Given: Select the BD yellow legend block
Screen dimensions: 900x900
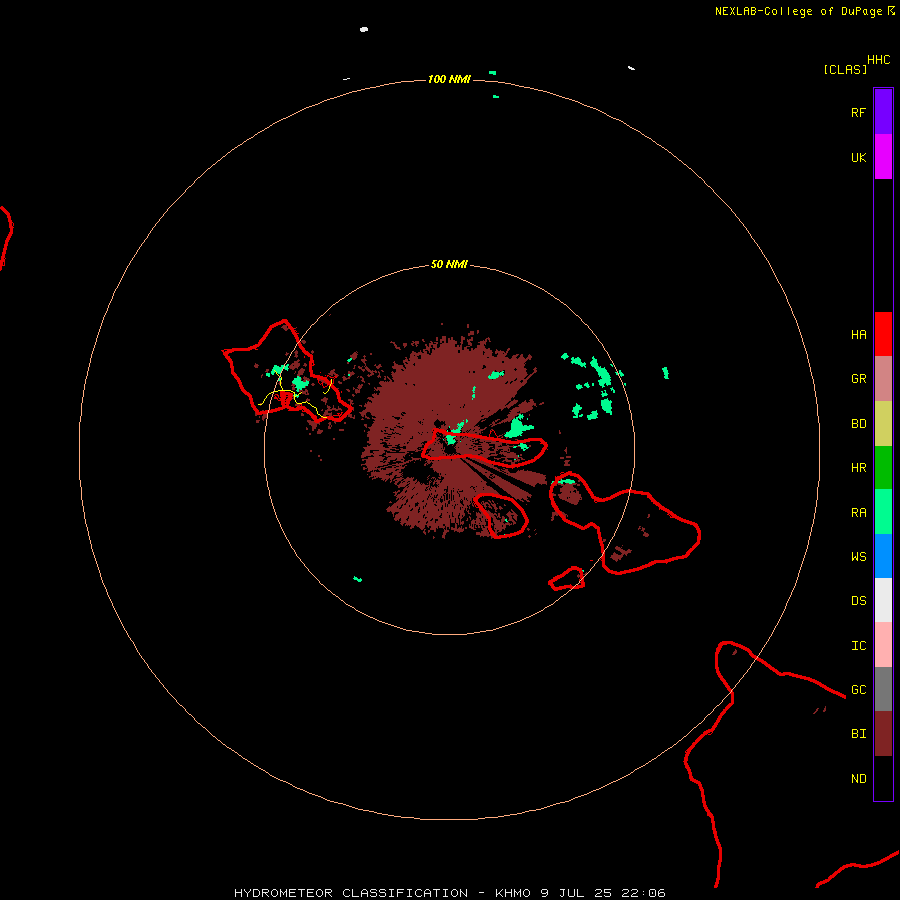Looking at the screenshot, I should click(x=883, y=424).
